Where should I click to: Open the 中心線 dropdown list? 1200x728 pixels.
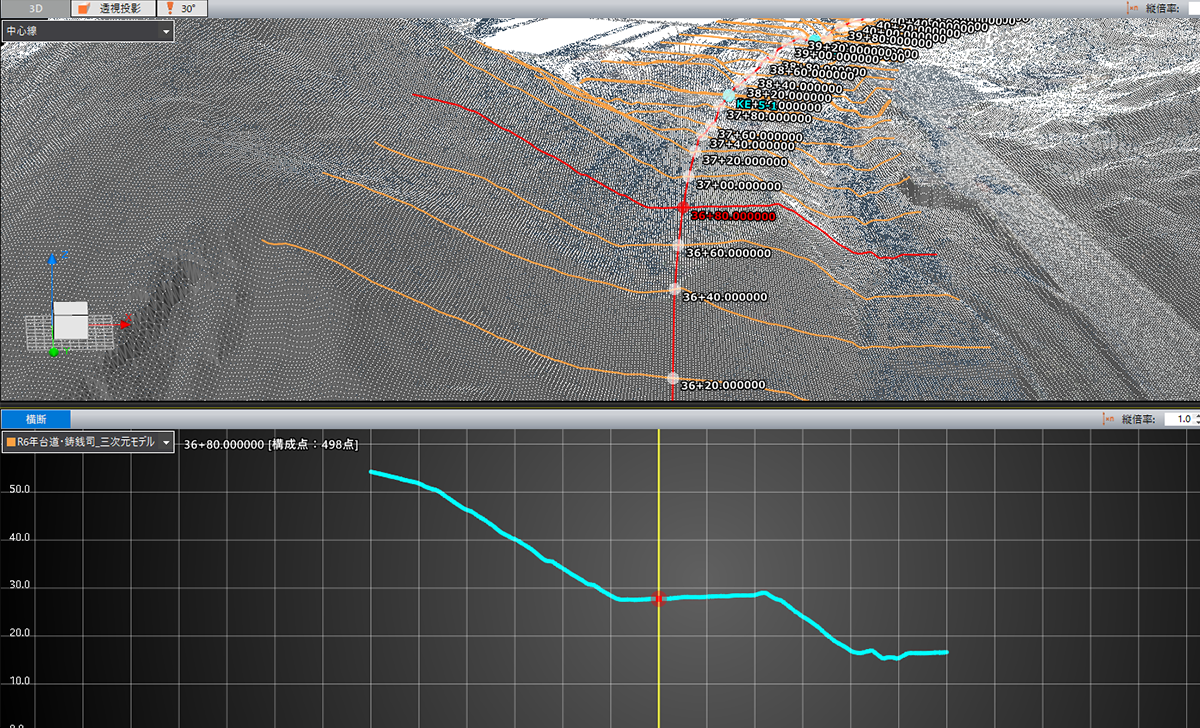pos(87,31)
